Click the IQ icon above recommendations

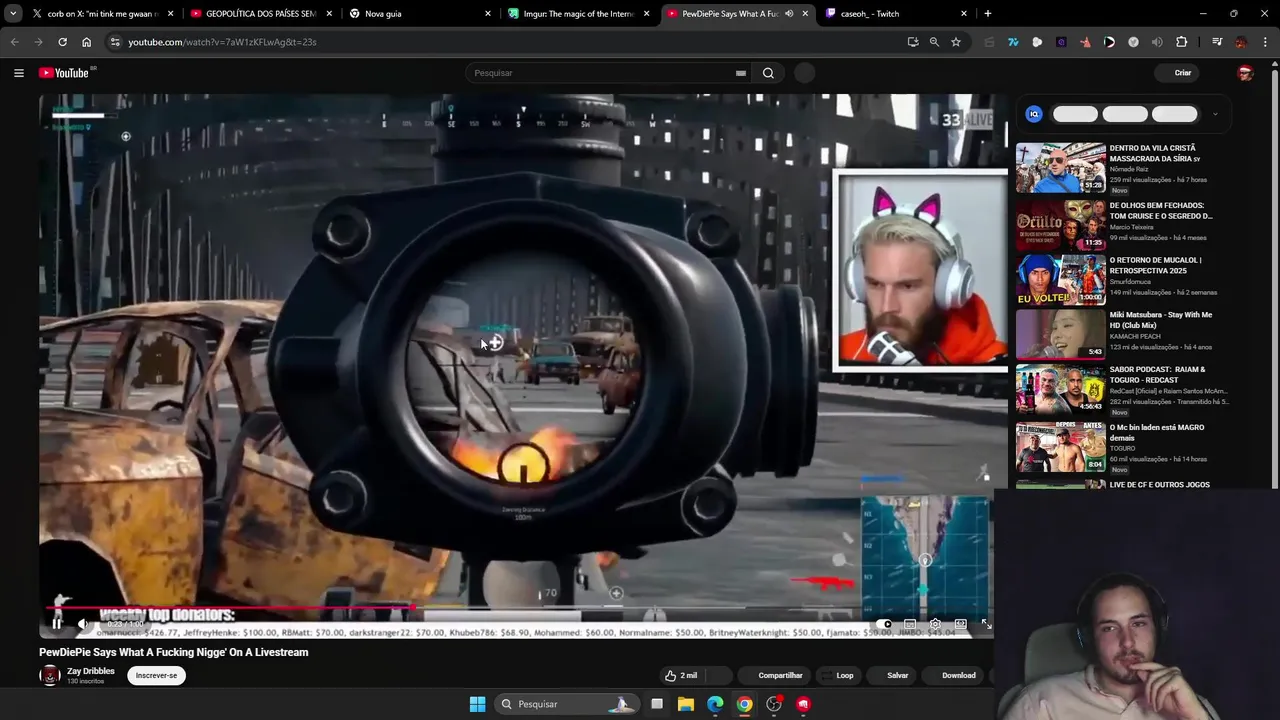click(1034, 114)
